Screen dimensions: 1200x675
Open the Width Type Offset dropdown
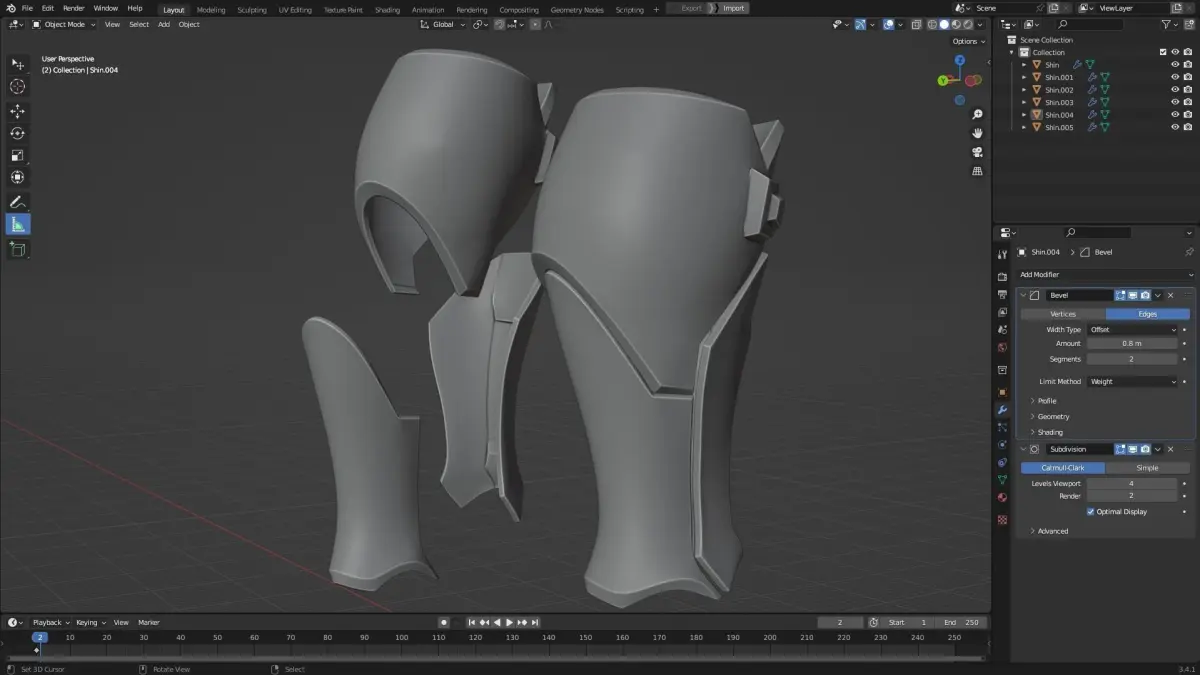pos(1132,329)
